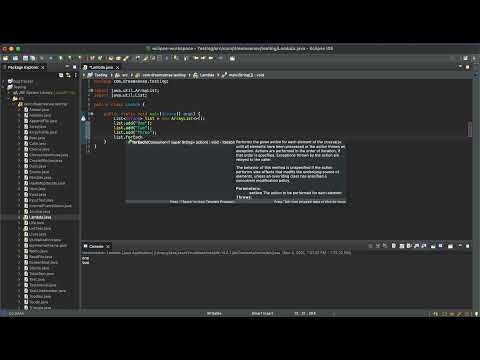Select the forEach completion proposal

point(182,142)
